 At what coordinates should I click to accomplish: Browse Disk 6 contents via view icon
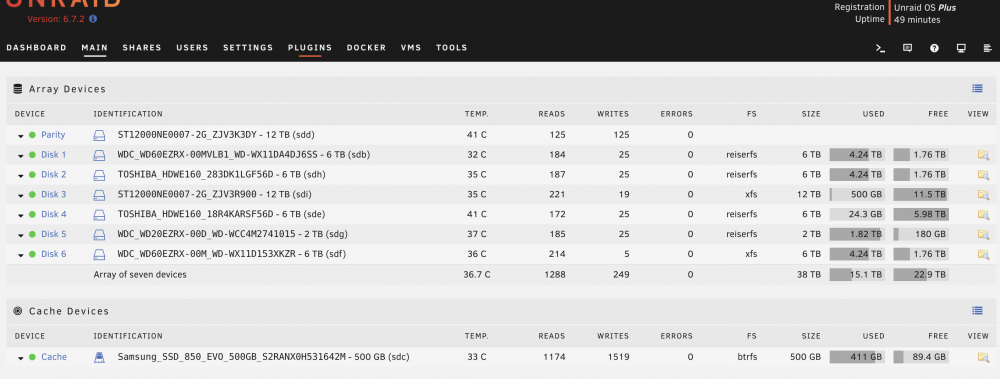(983, 254)
